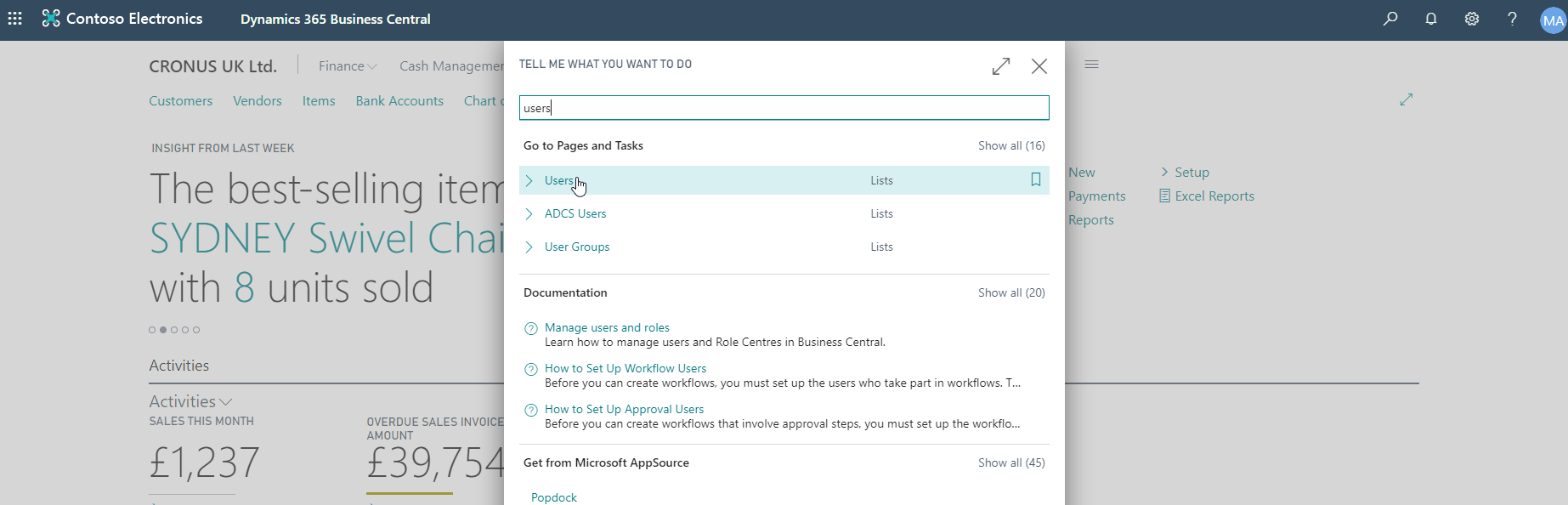Click the hamburger menu beside the dialog
Viewport: 1568px width, 505px height.
1092,65
